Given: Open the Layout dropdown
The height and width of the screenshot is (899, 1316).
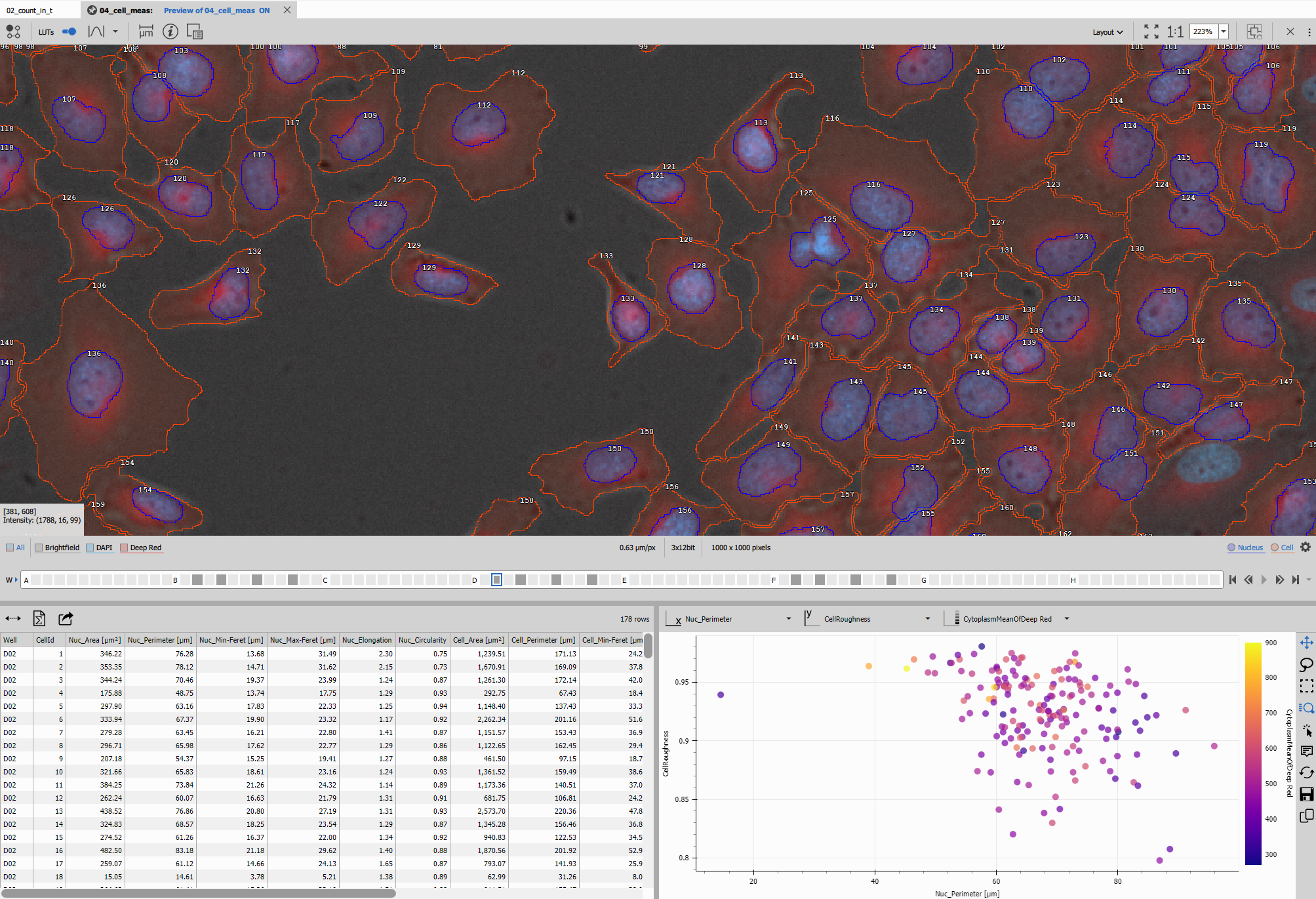Looking at the screenshot, I should point(1108,31).
